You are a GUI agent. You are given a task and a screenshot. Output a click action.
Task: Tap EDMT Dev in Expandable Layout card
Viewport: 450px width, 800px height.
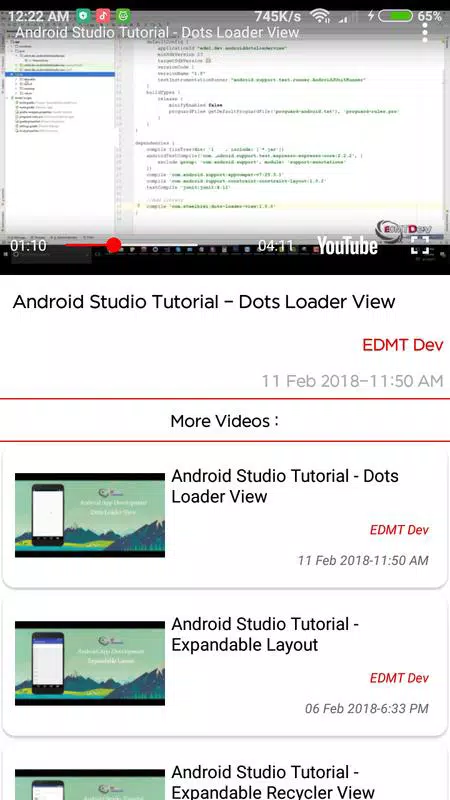[399, 678]
